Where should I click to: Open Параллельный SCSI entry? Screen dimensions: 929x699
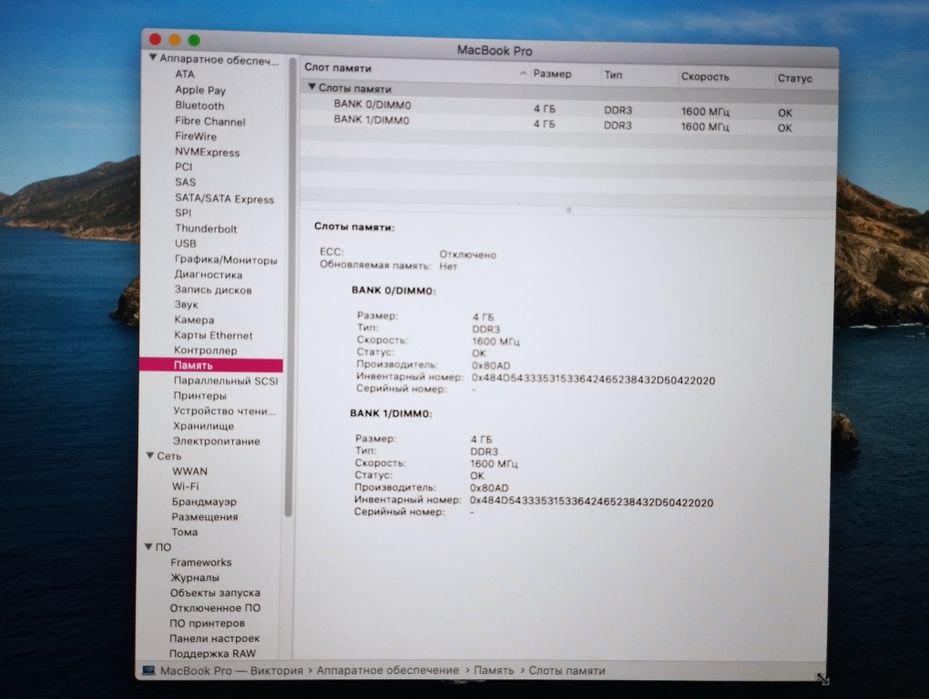(x=225, y=381)
